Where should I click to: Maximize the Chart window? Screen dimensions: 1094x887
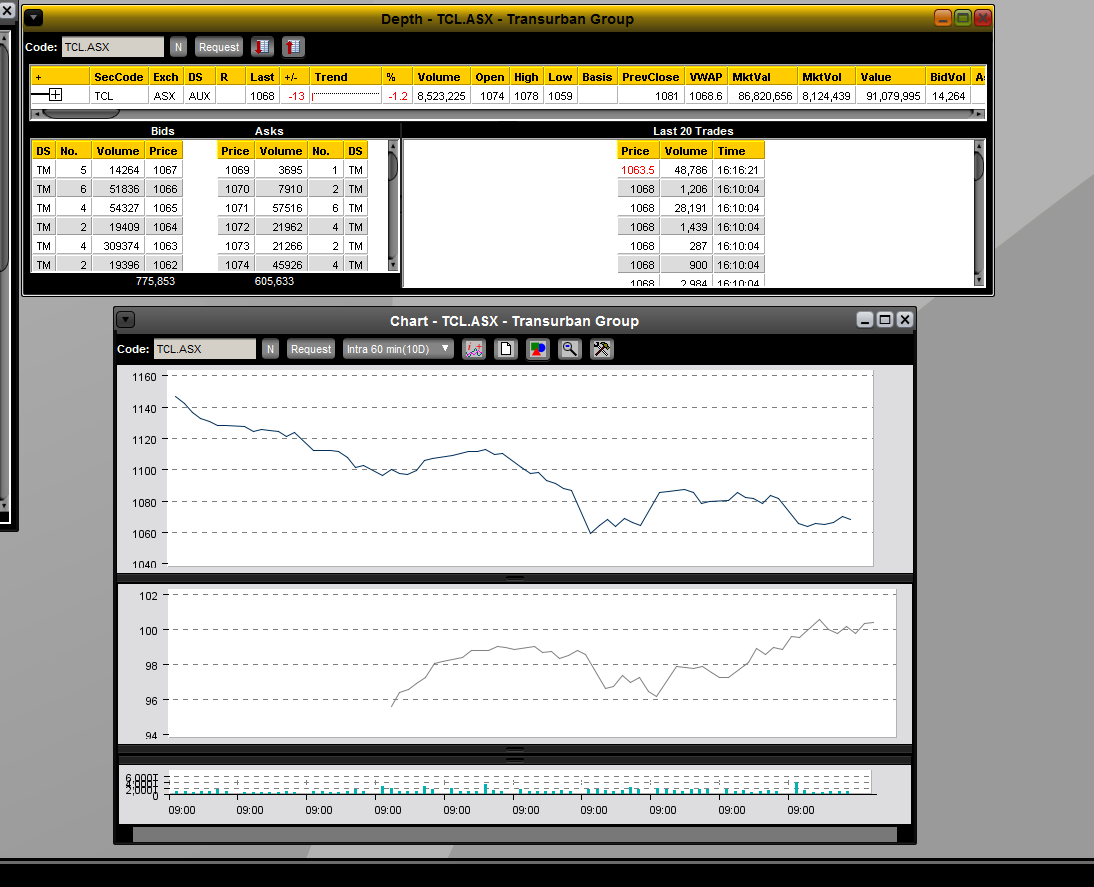tap(885, 320)
